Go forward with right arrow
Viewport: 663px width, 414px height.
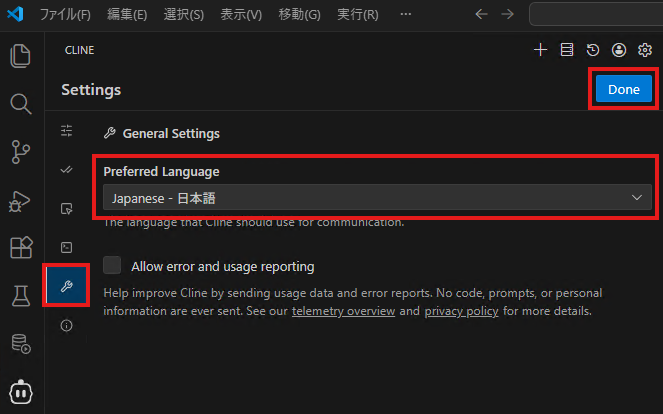coord(507,14)
